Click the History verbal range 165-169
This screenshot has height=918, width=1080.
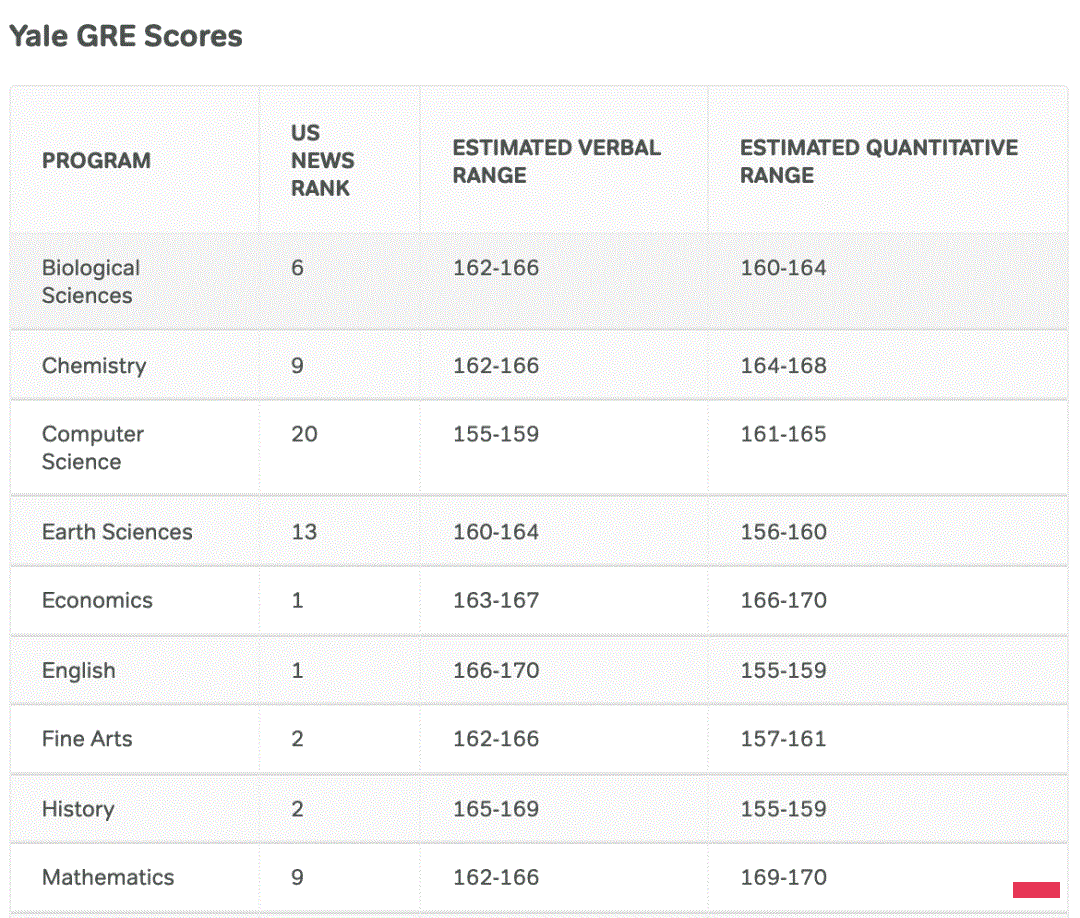(x=496, y=809)
